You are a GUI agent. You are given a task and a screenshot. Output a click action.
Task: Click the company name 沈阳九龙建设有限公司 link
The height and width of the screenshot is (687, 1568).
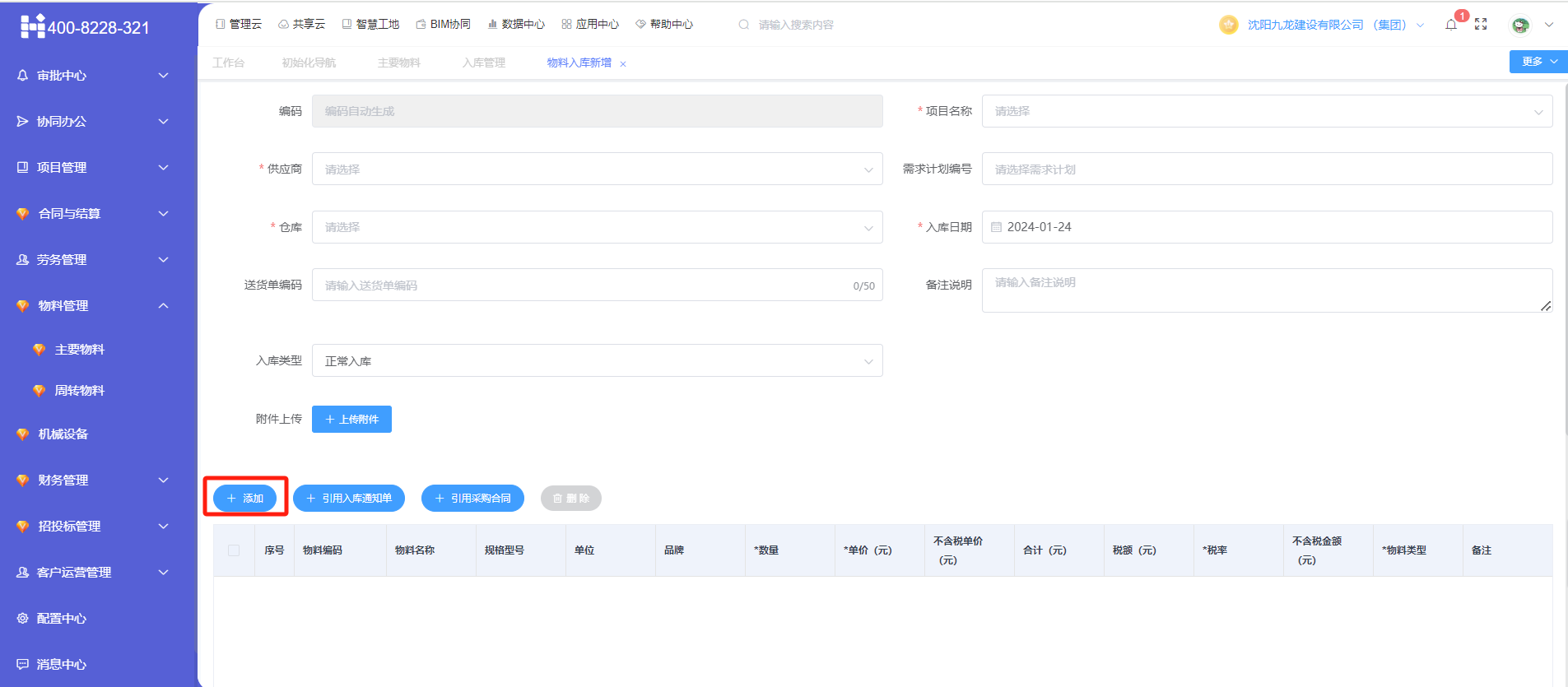1326,26
